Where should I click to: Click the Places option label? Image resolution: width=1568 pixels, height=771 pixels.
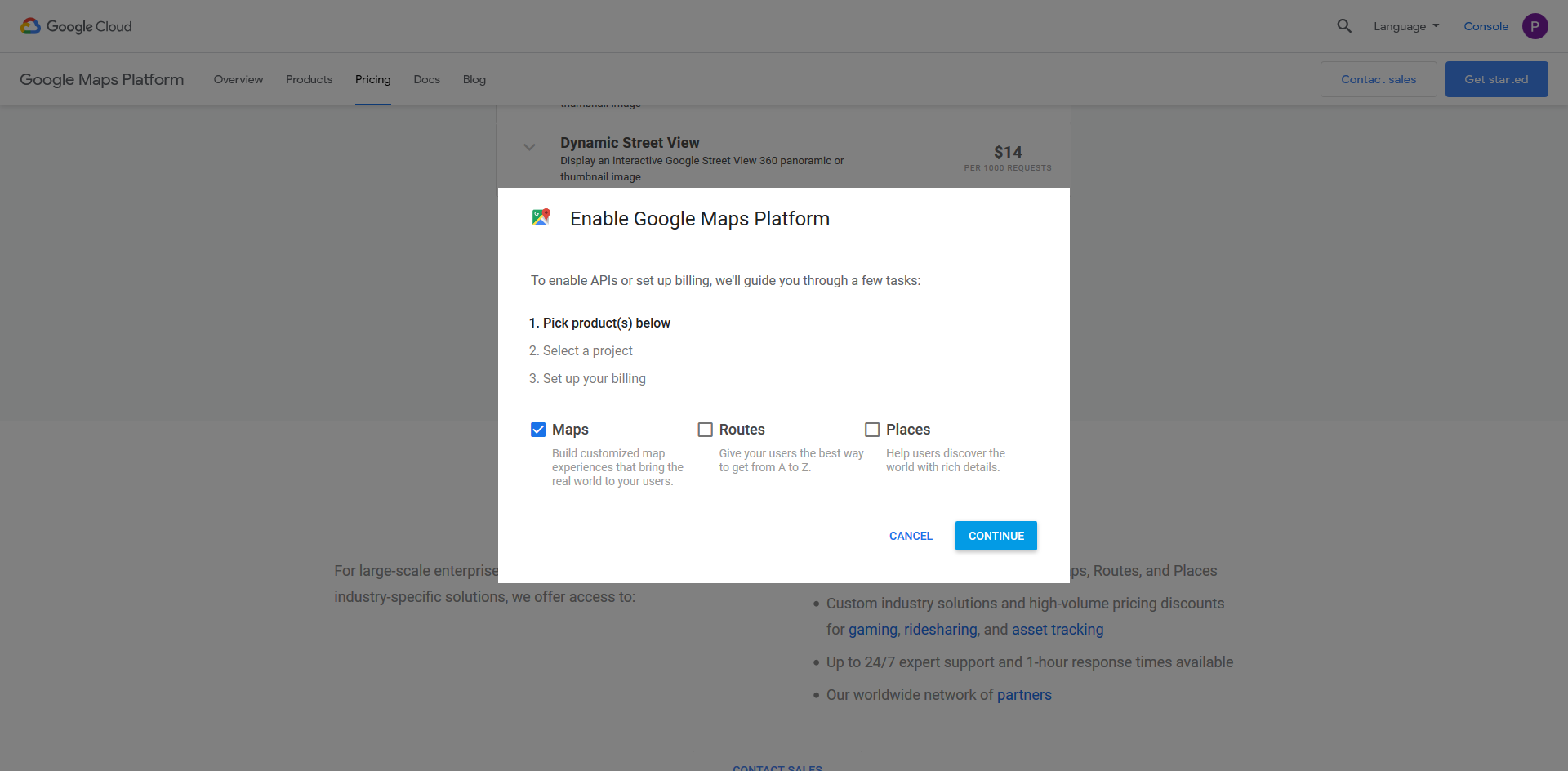click(908, 430)
